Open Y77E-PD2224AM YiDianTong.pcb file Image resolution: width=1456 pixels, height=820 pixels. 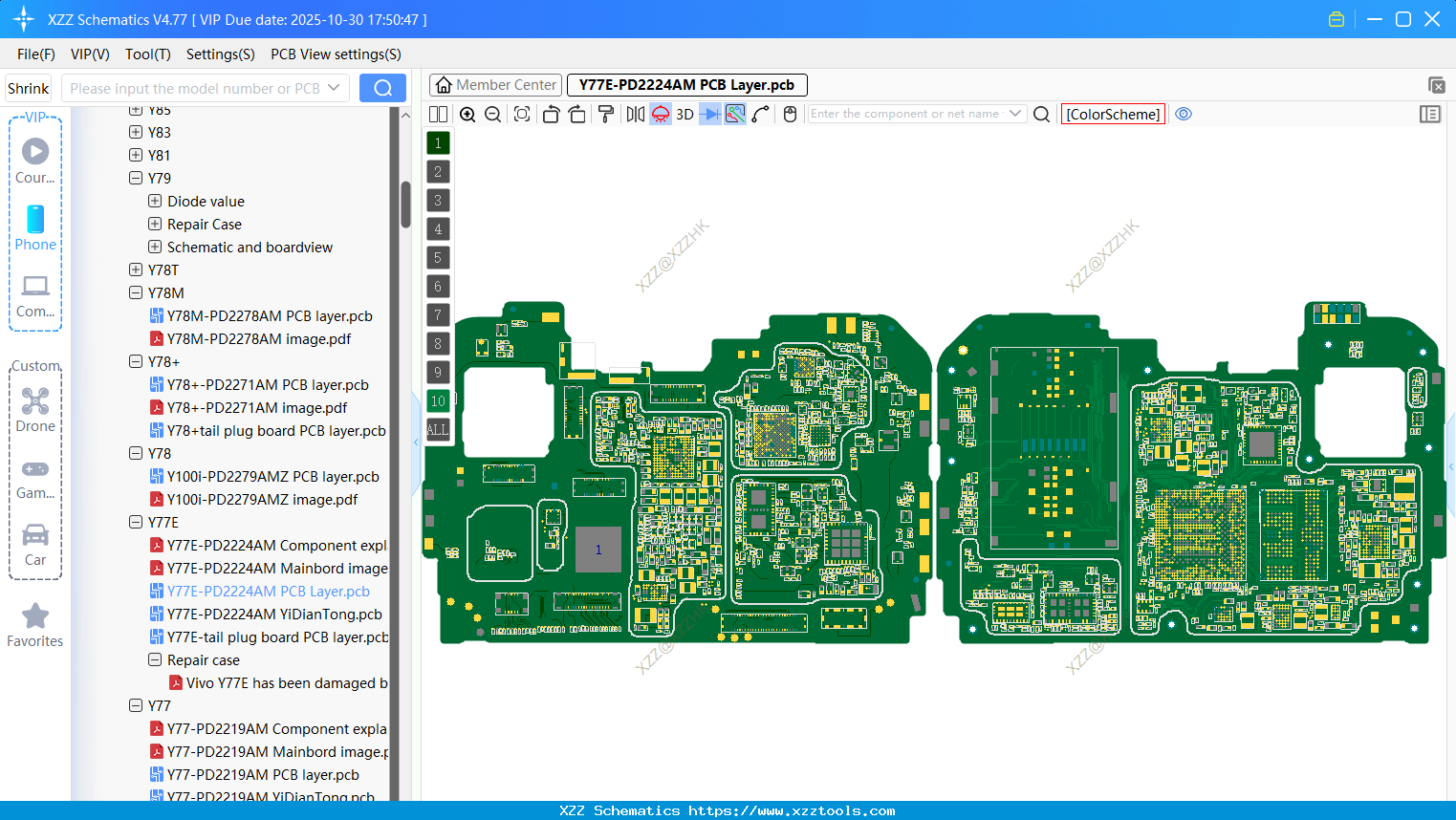[276, 614]
